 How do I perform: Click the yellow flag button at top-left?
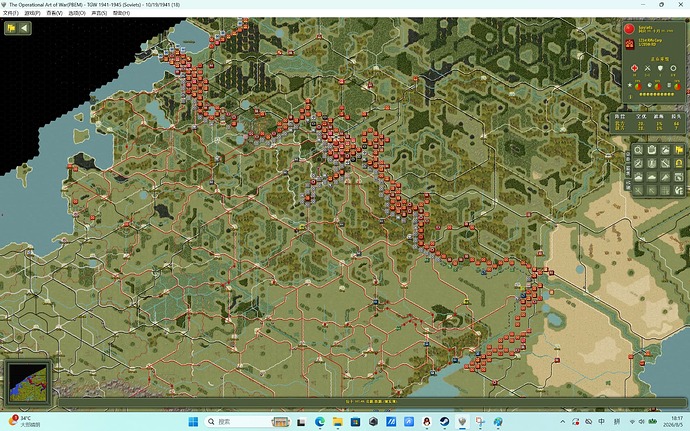[x=11, y=28]
